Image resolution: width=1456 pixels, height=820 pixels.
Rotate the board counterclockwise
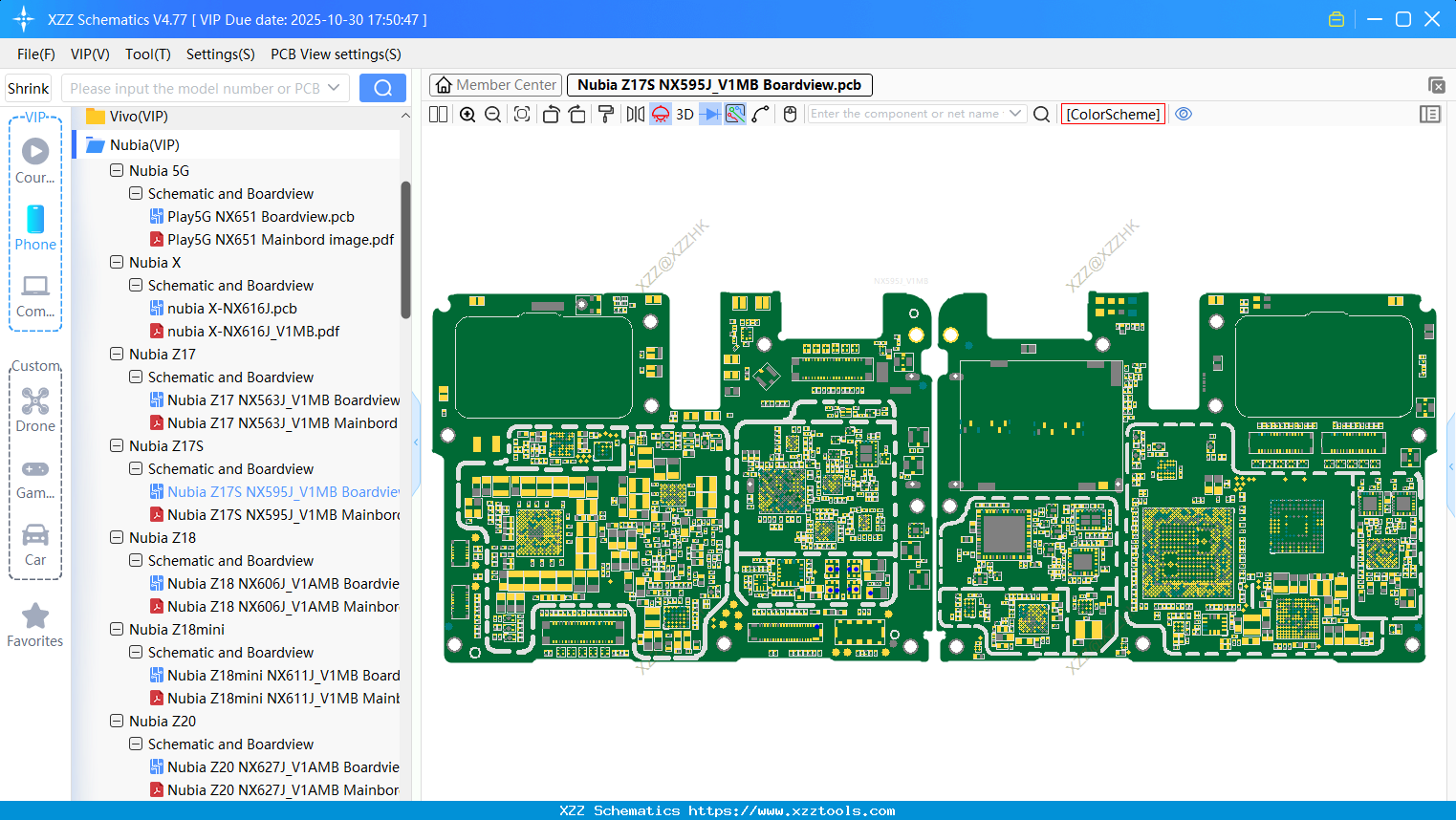[x=551, y=114]
